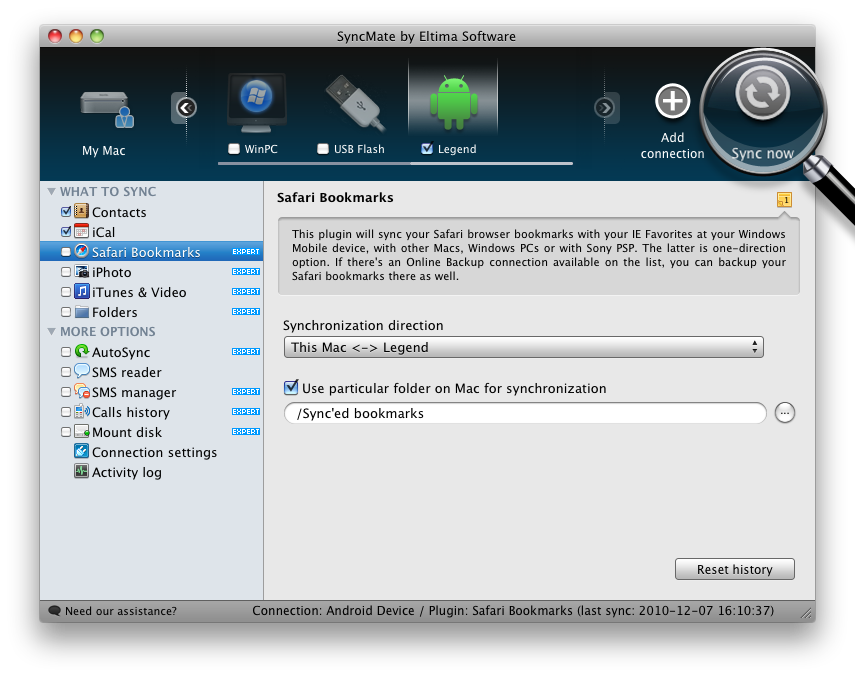This screenshot has width=855, height=677.
Task: Select the USB Flash cable icon
Action: [354, 103]
